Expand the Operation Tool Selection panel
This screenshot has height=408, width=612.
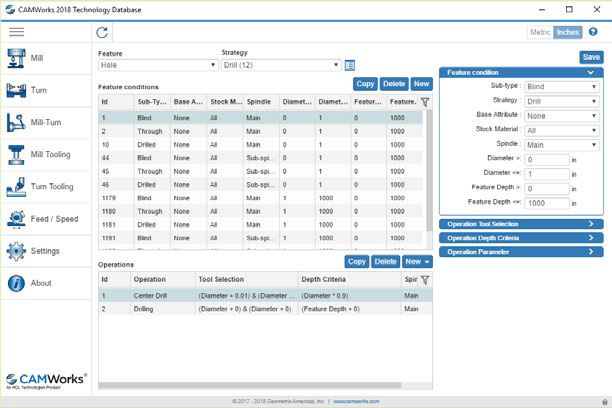point(520,224)
